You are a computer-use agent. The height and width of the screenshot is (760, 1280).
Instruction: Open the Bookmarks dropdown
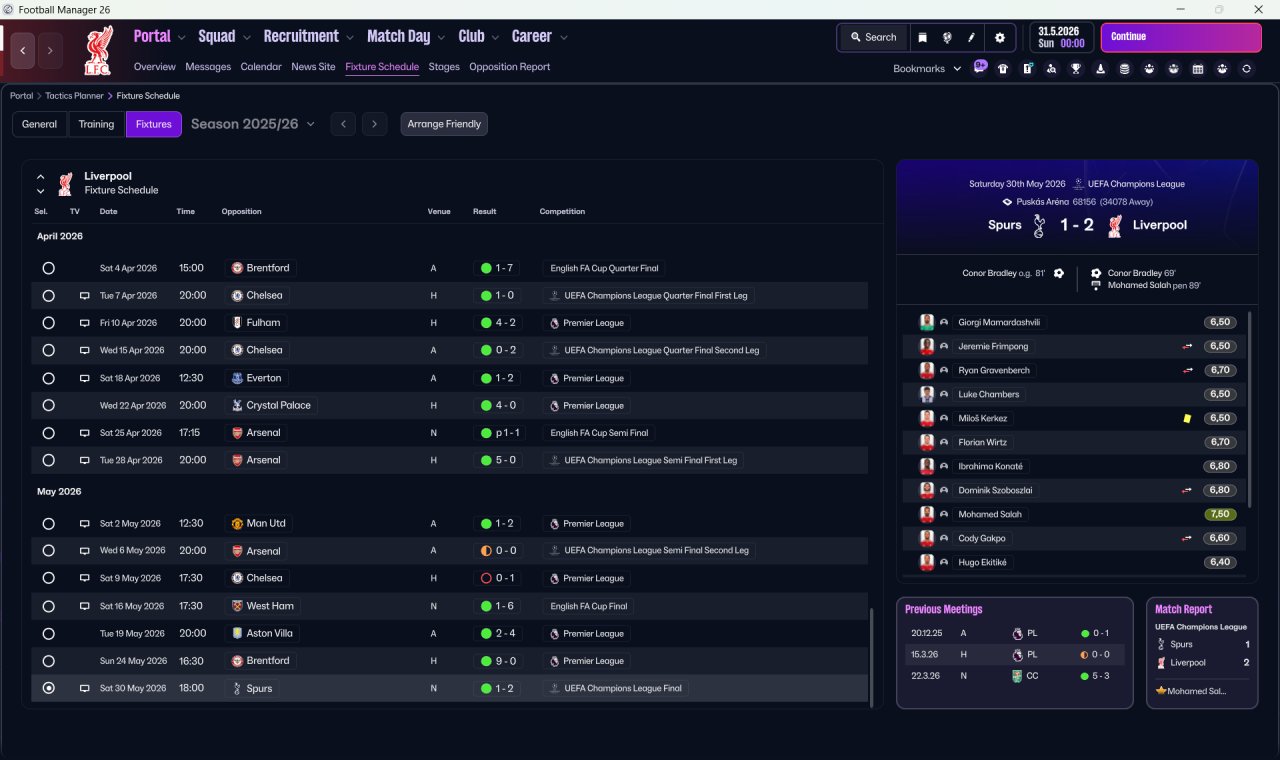927,69
